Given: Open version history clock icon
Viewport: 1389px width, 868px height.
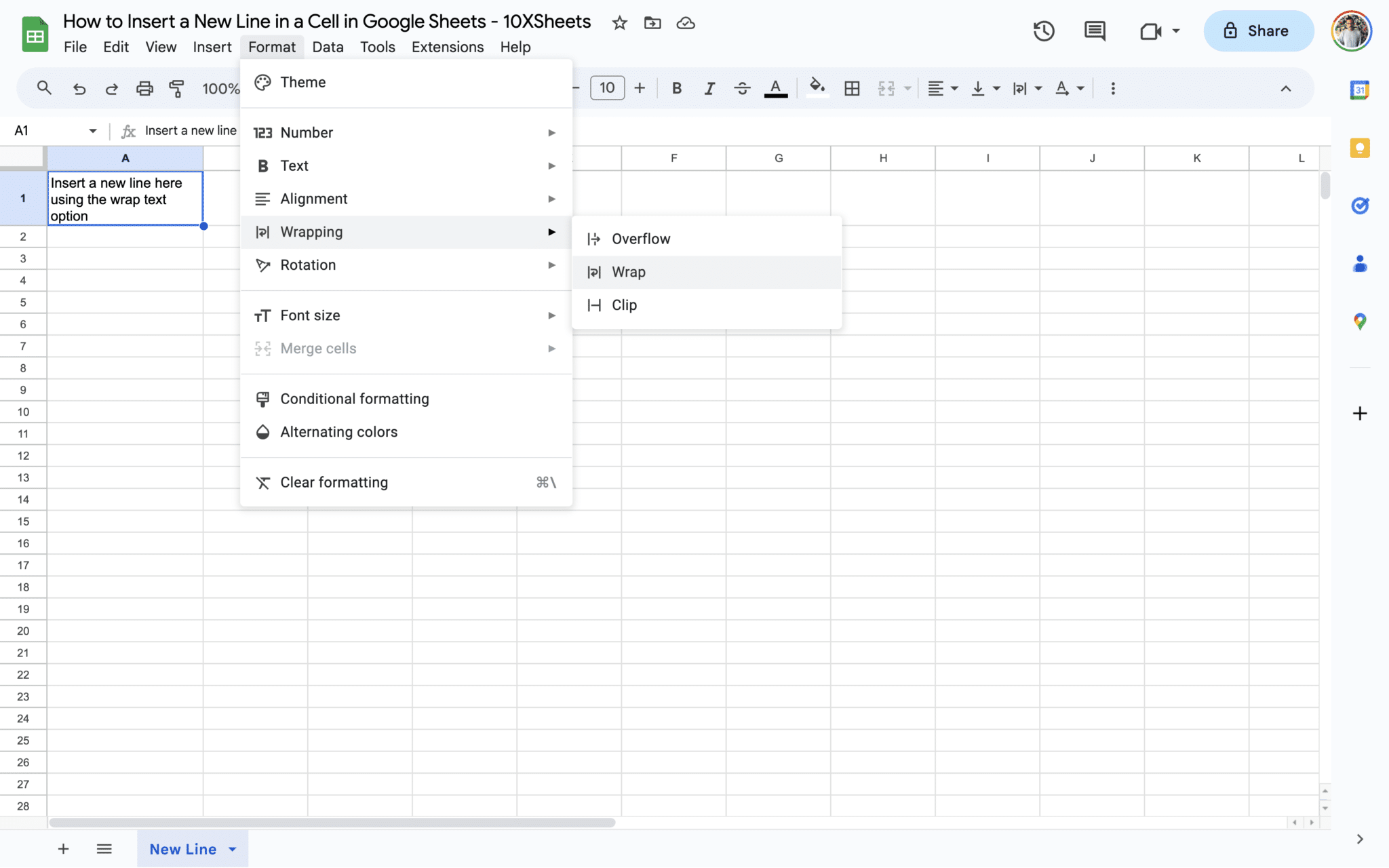Looking at the screenshot, I should 1044,31.
